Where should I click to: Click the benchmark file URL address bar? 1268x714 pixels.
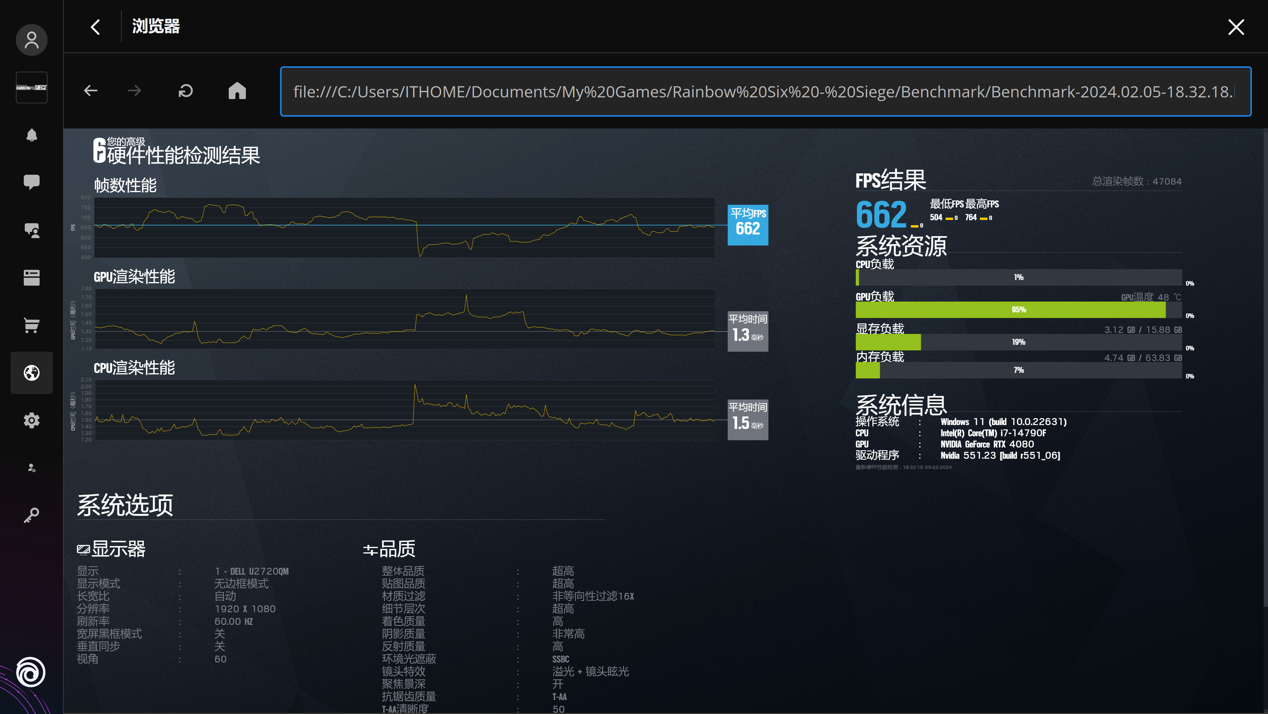coord(765,92)
